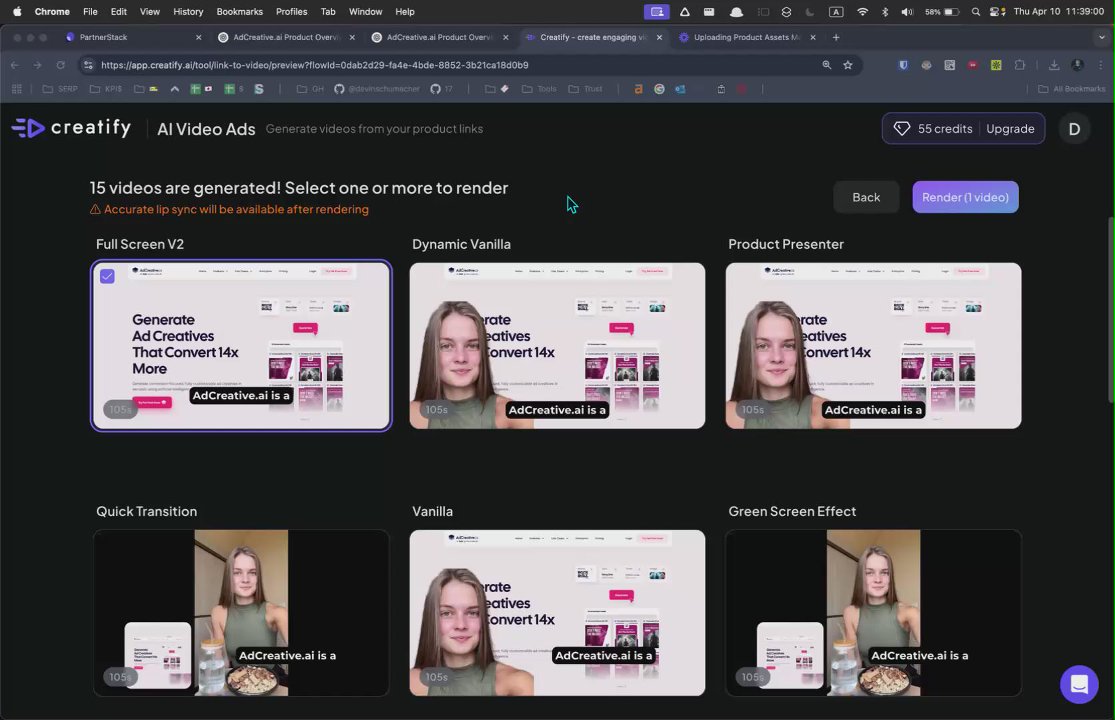
Task: Open the Chrome profile avatar icon
Action: (1077, 65)
